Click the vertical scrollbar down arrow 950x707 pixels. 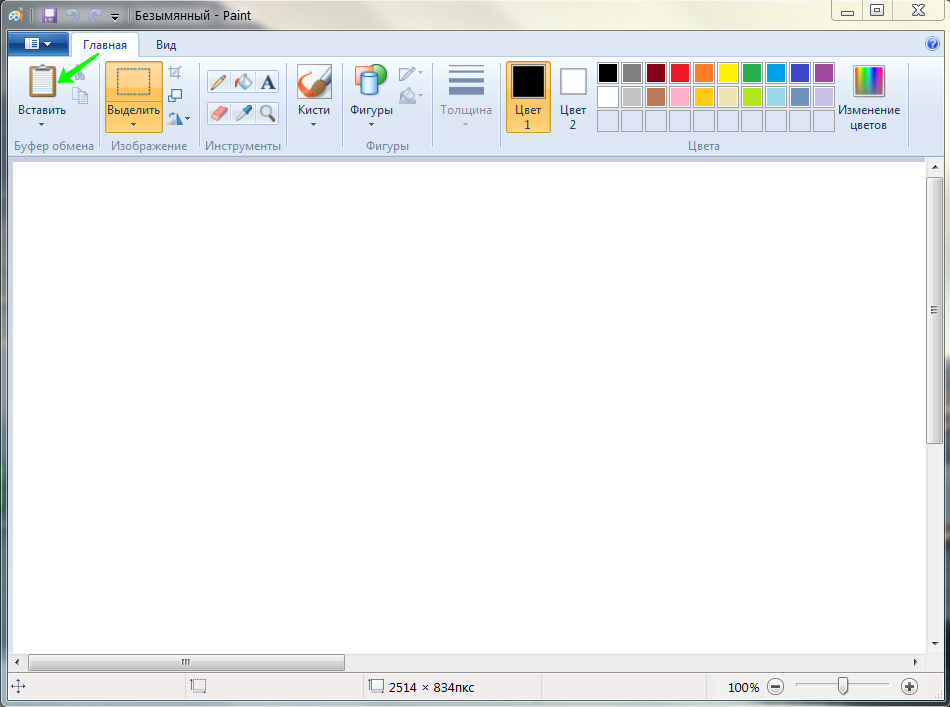(x=934, y=643)
